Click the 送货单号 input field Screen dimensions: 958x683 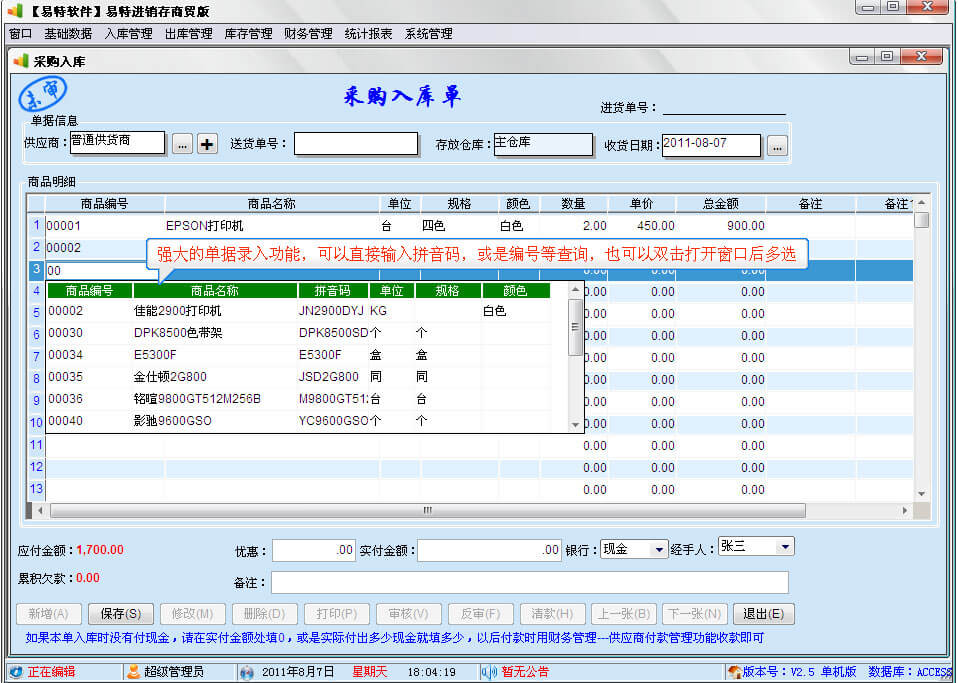pos(356,144)
